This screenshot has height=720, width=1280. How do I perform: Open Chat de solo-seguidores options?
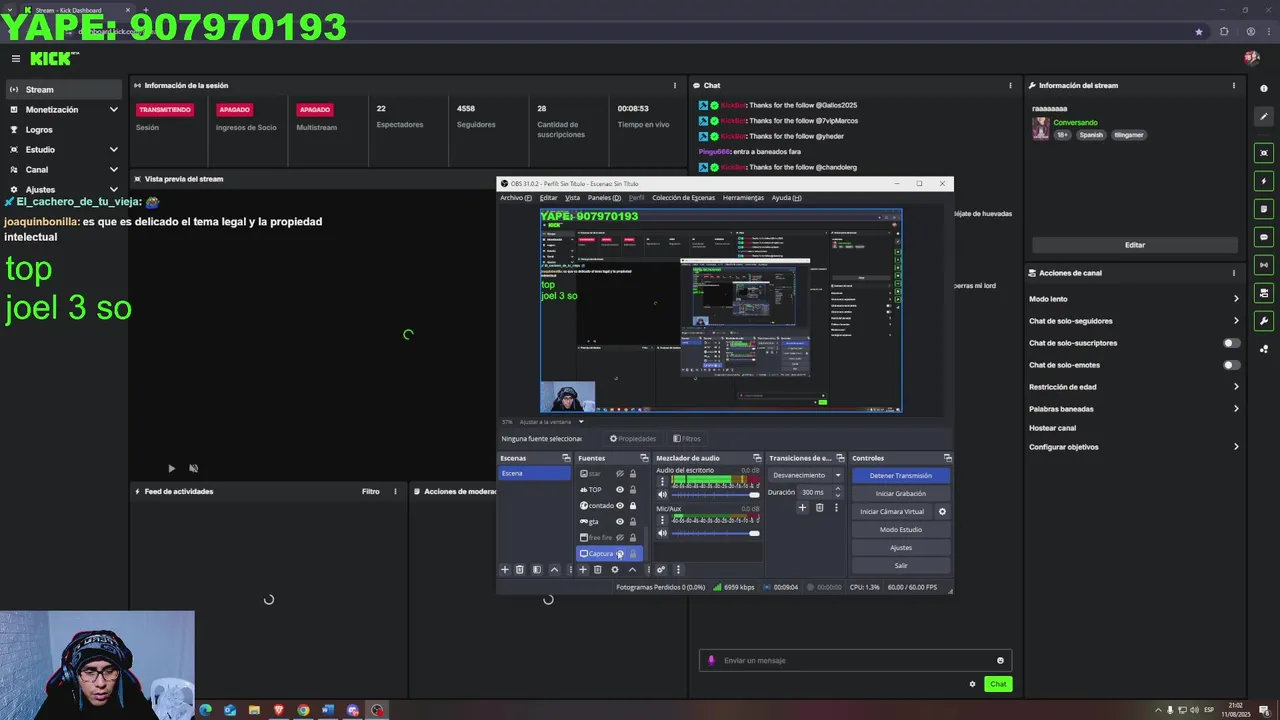pos(1134,321)
